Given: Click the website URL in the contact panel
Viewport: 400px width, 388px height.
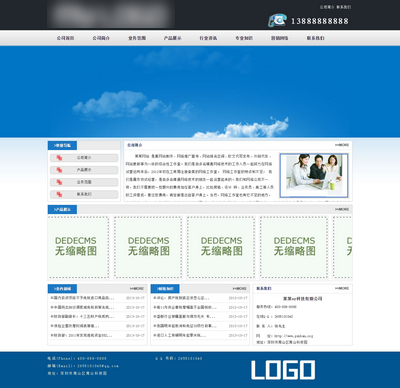Looking at the screenshot, I should point(294,336).
